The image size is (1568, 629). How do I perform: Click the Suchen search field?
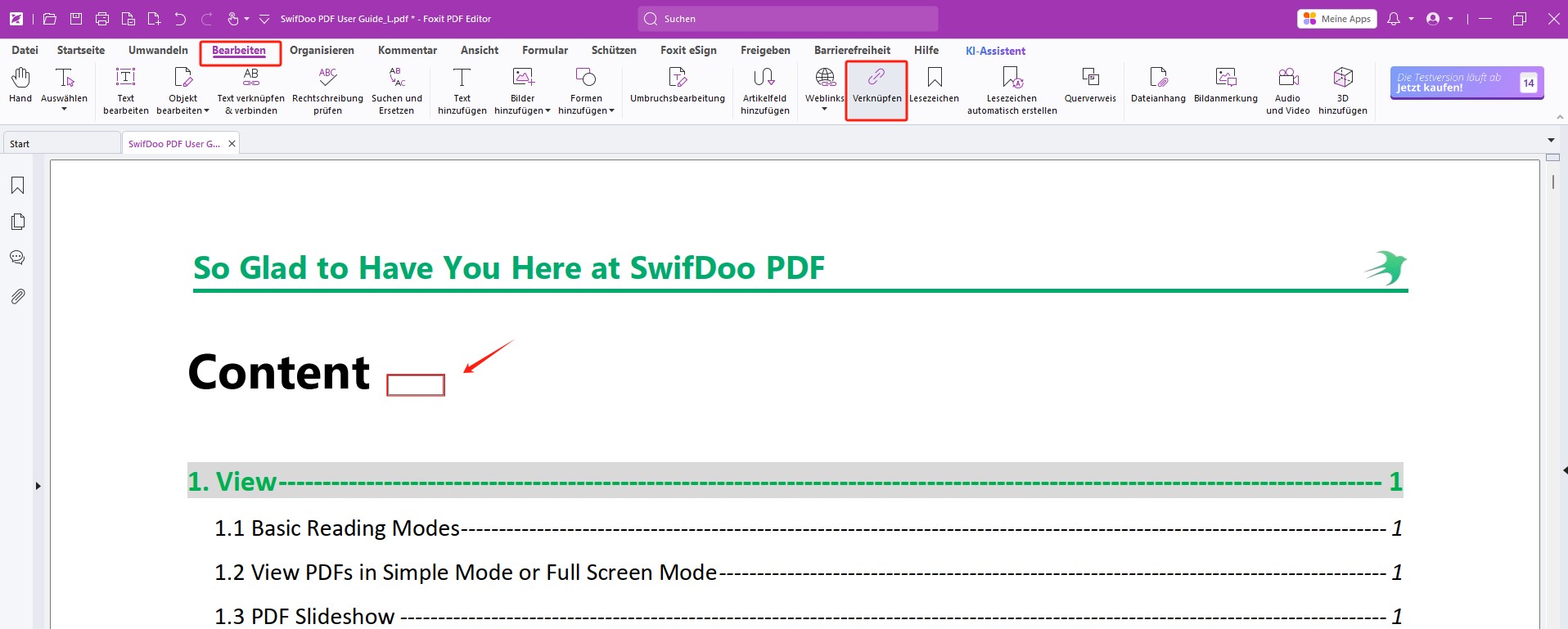788,19
